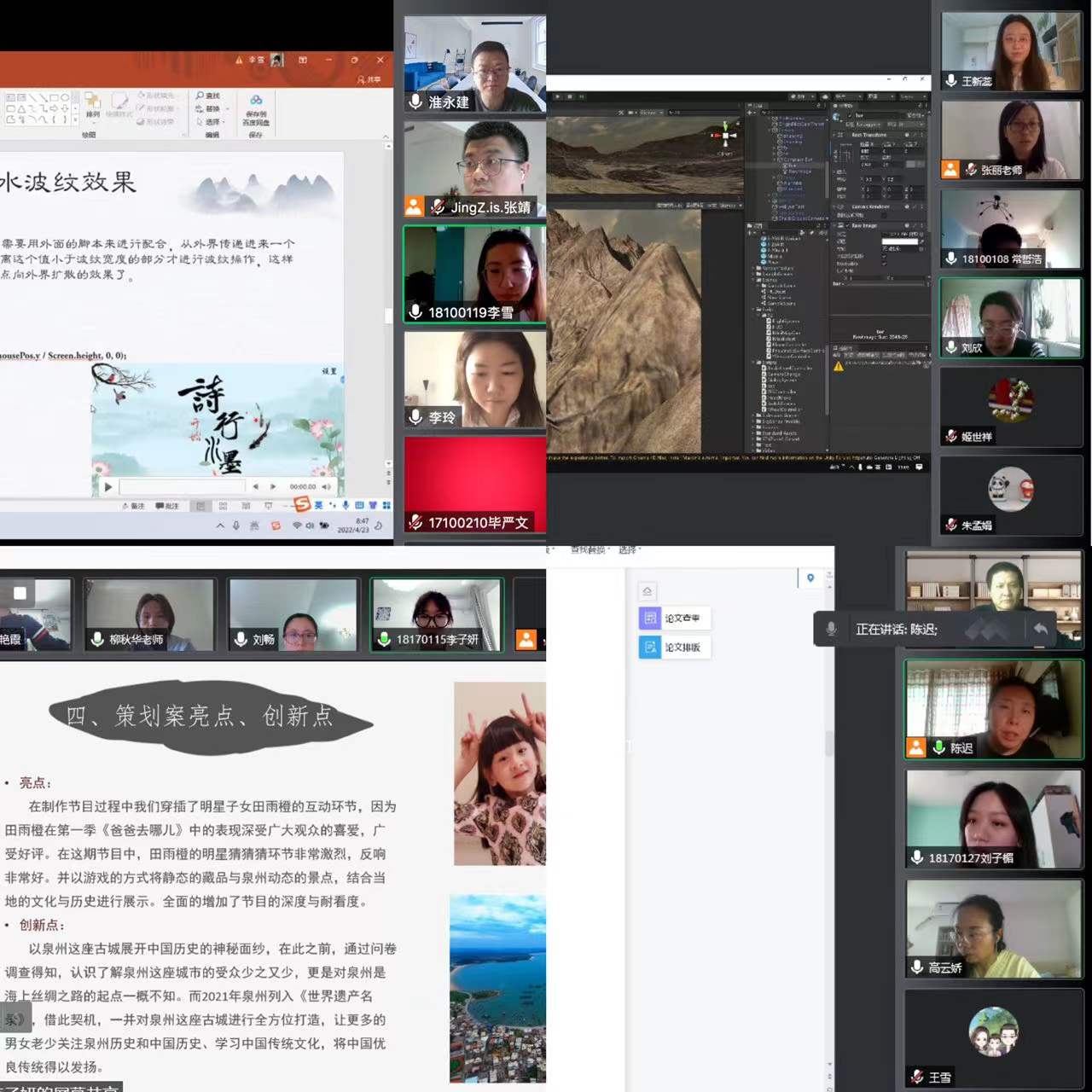The height and width of the screenshot is (1092, 1092).
Task: Open the 备注 notes pane in status bar
Action: (x=133, y=506)
